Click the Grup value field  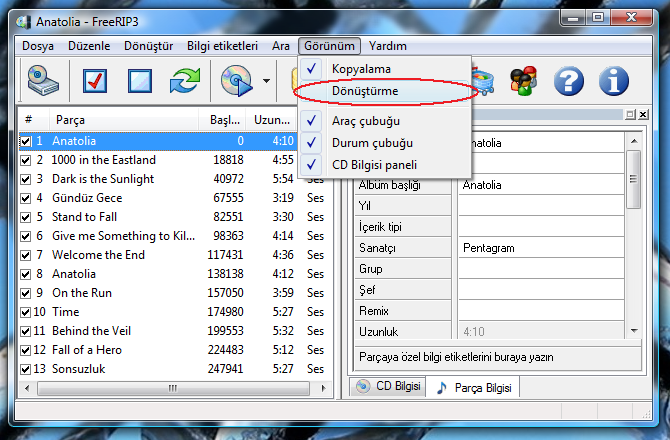click(x=541, y=269)
